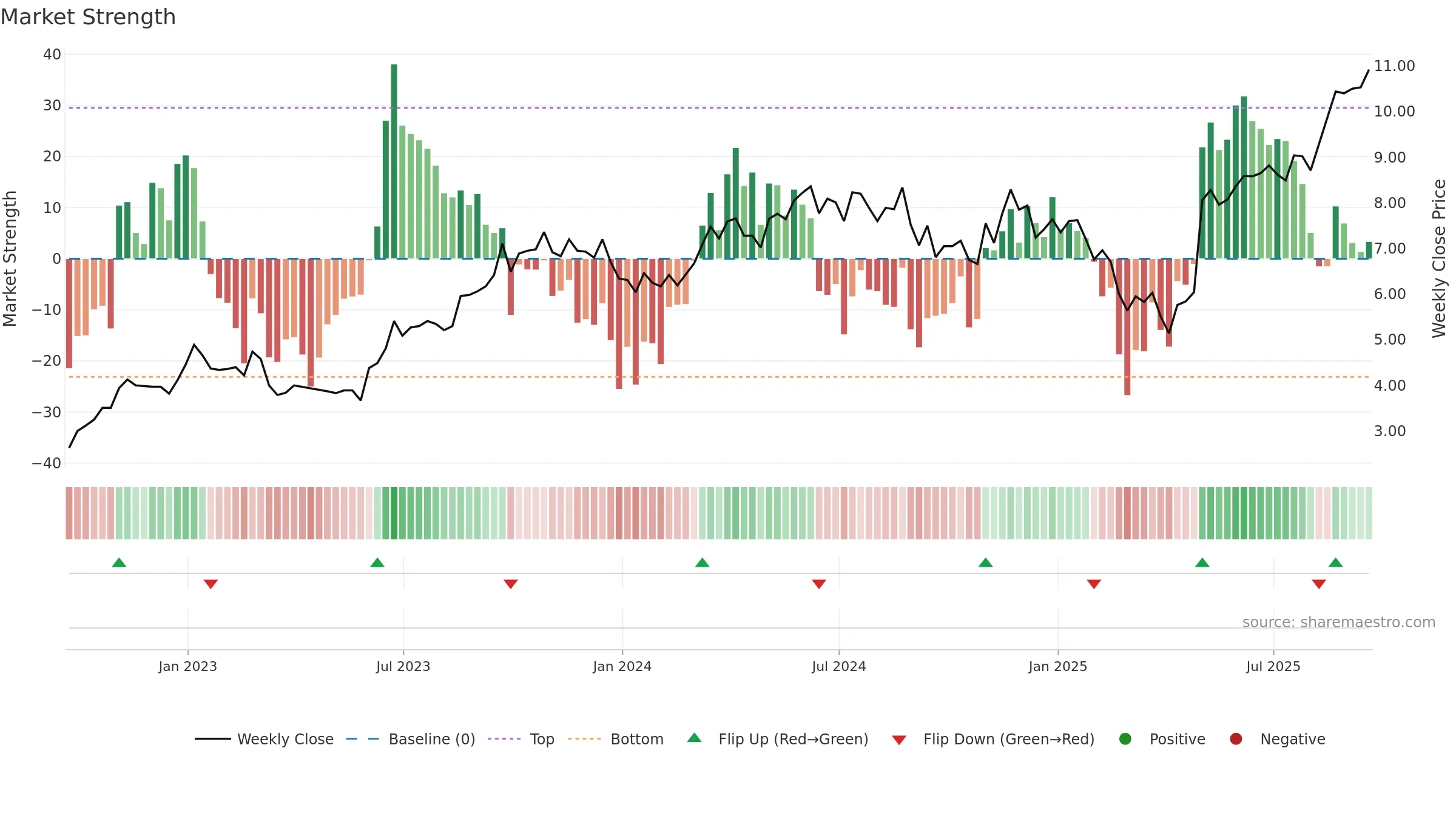Toggle the Flip Down (Green→Red) legend entry

pos(993,739)
